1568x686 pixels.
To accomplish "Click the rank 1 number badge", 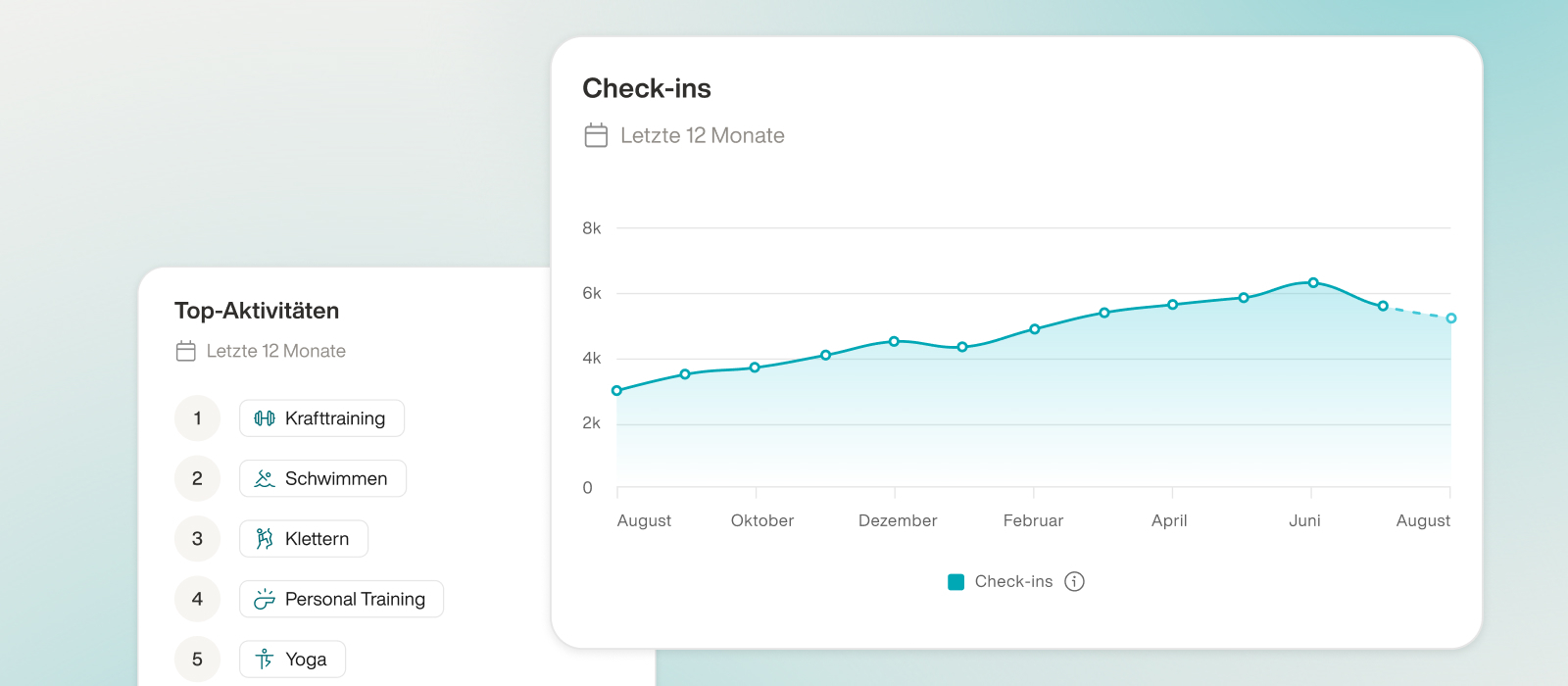I will (x=198, y=418).
